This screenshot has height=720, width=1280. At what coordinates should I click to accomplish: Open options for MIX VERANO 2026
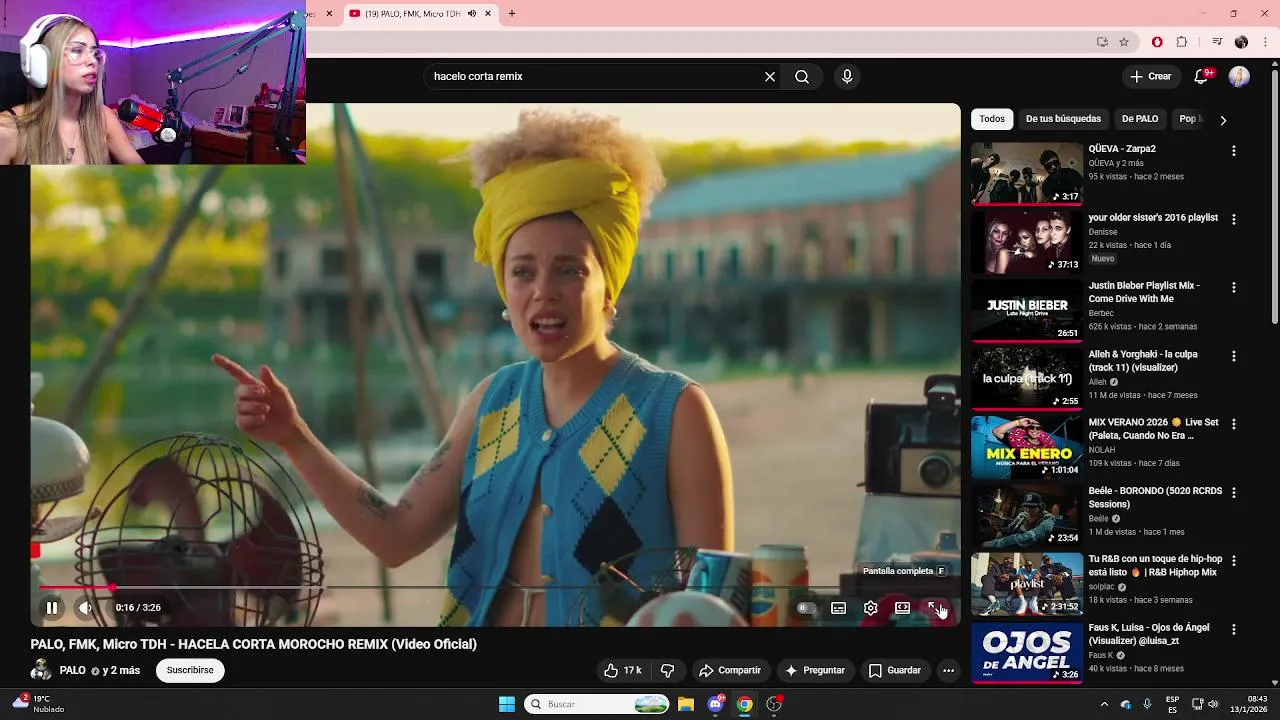click(x=1233, y=424)
